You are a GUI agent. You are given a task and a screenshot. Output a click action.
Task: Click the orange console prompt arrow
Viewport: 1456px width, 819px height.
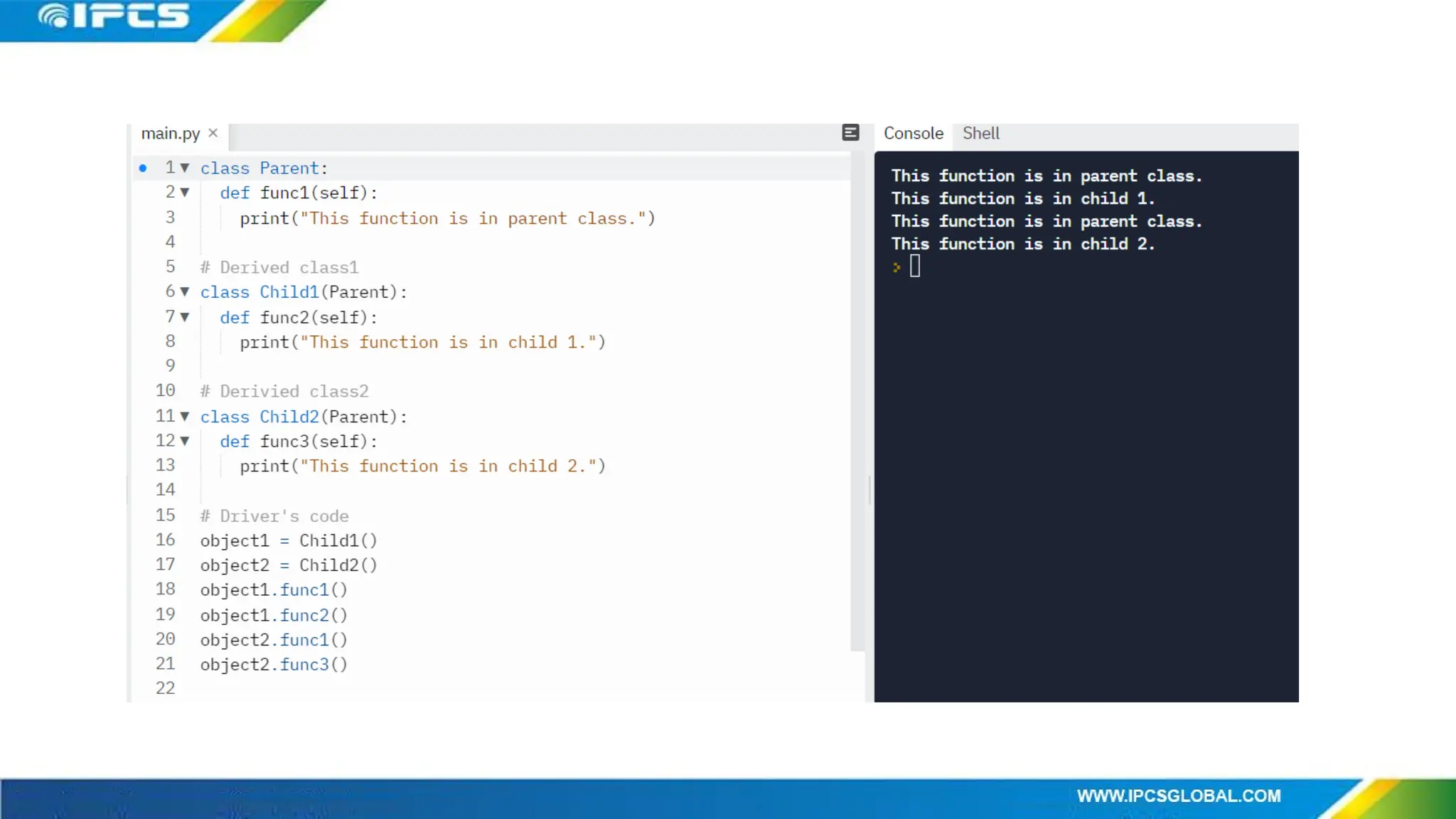coord(896,267)
